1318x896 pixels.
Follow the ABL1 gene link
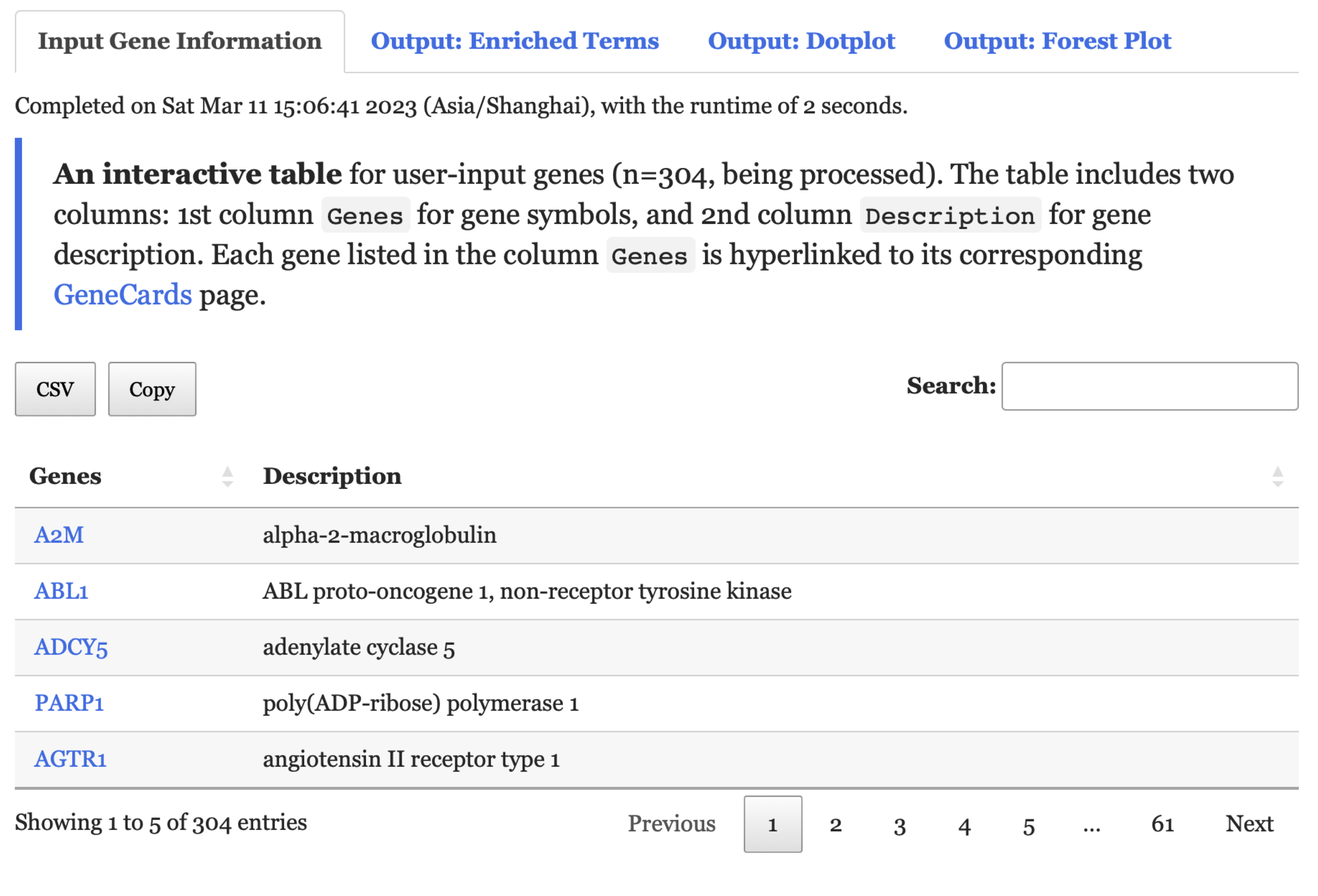coord(61,591)
